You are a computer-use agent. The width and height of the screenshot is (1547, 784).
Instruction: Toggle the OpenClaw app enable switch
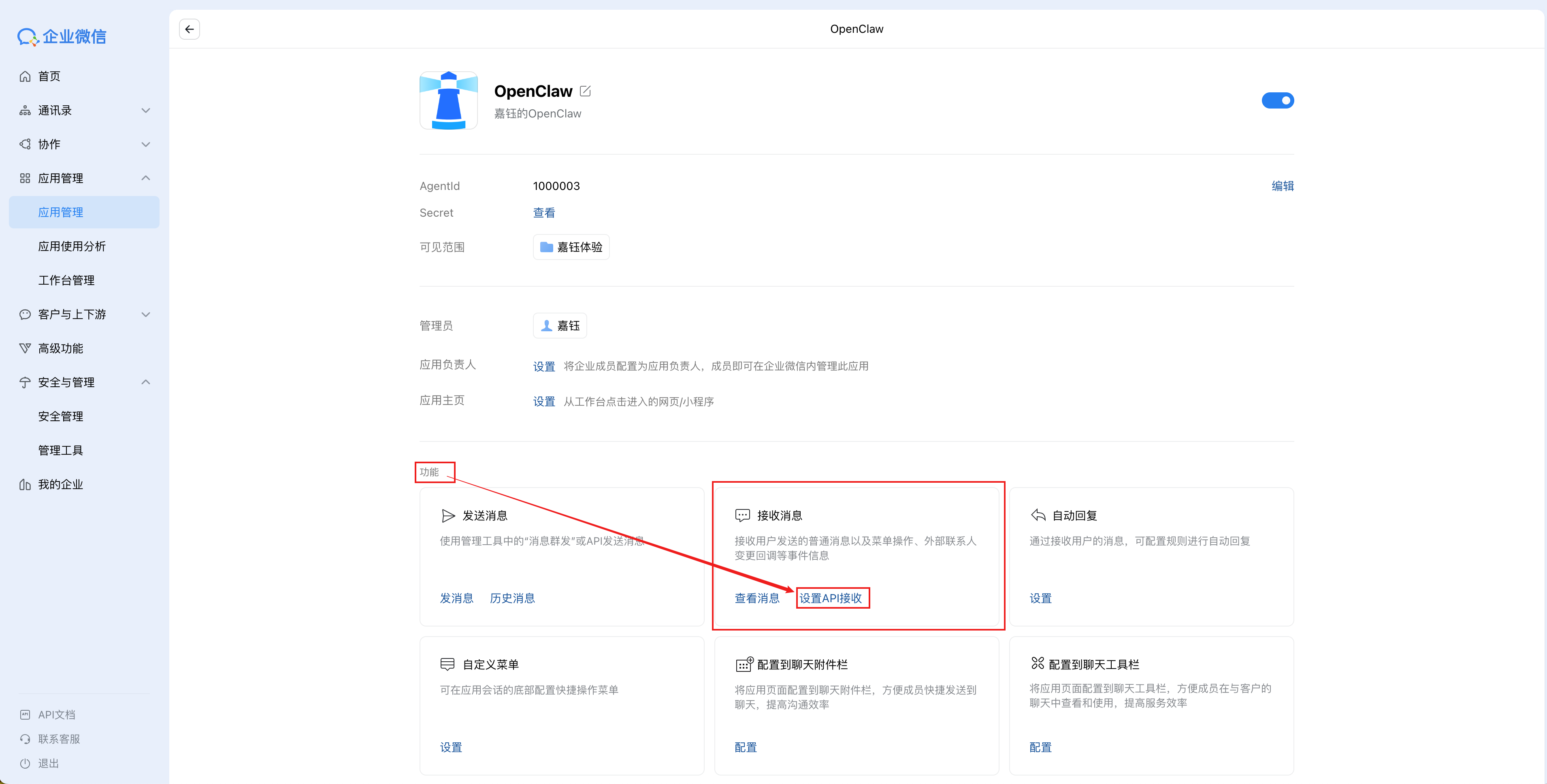(x=1277, y=100)
